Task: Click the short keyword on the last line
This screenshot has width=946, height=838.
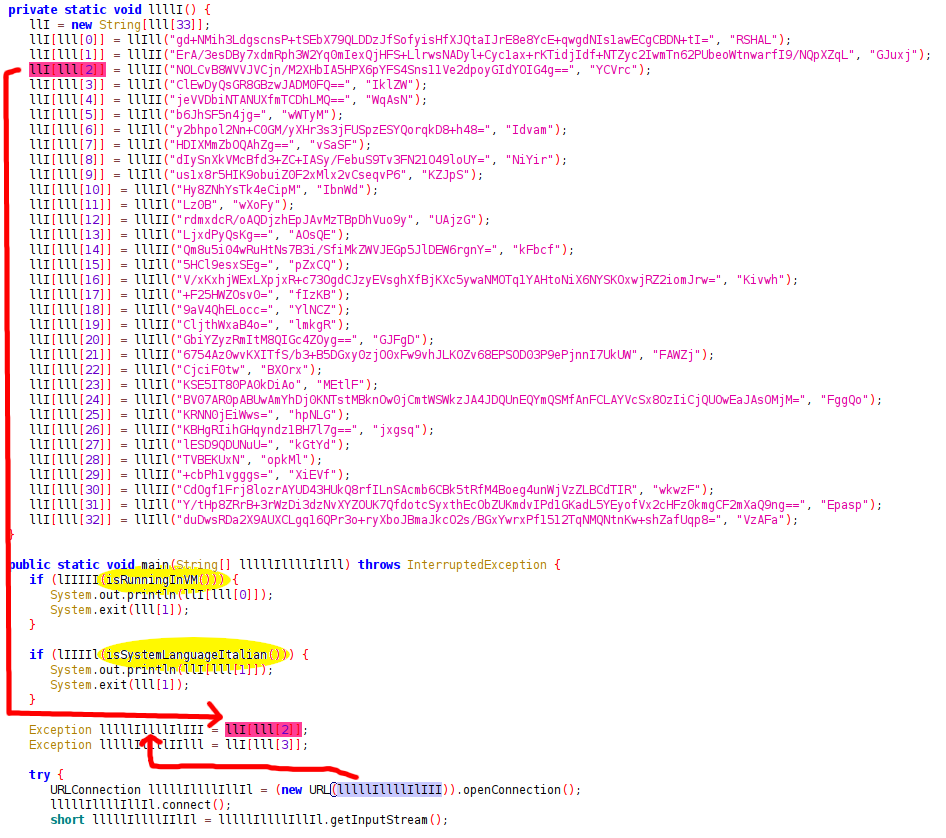Action: (68, 820)
